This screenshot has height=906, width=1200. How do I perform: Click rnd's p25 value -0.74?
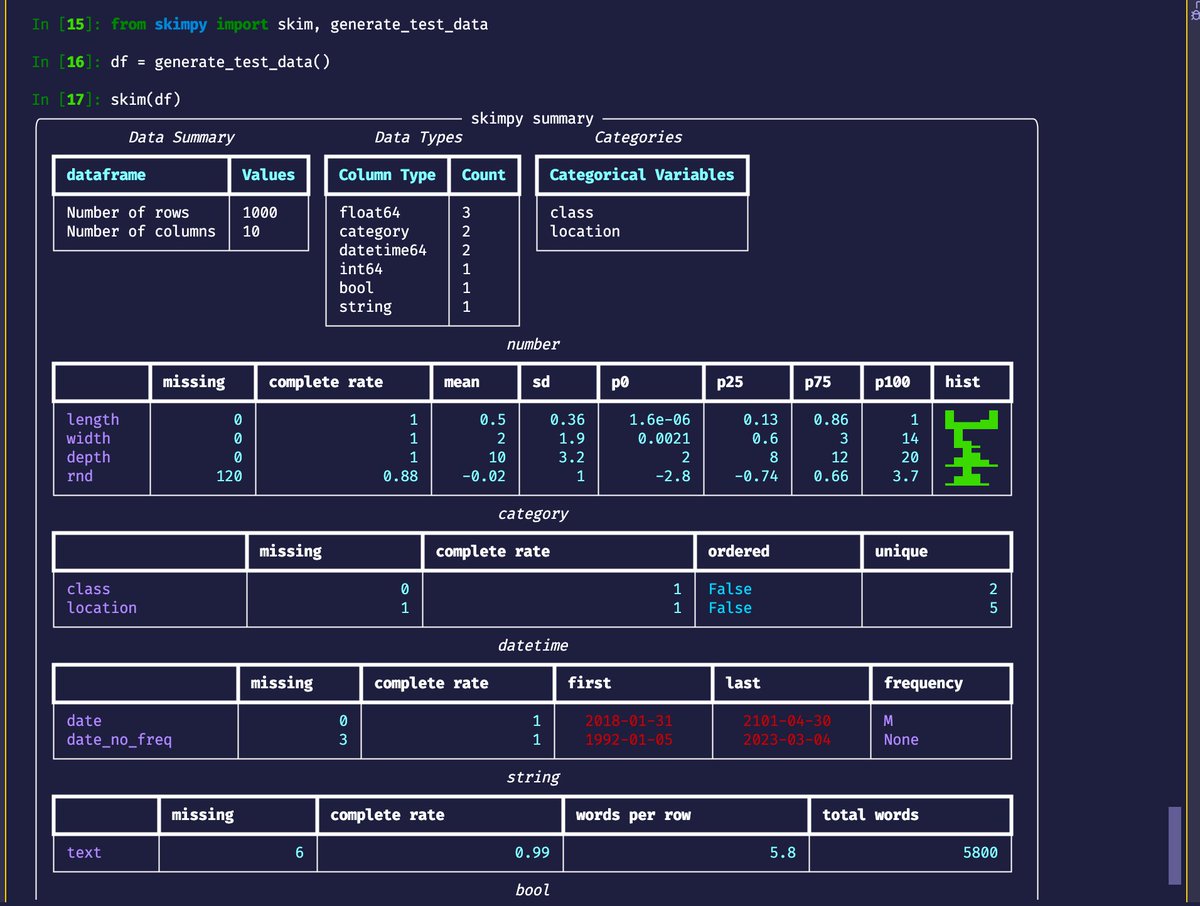tap(756, 476)
